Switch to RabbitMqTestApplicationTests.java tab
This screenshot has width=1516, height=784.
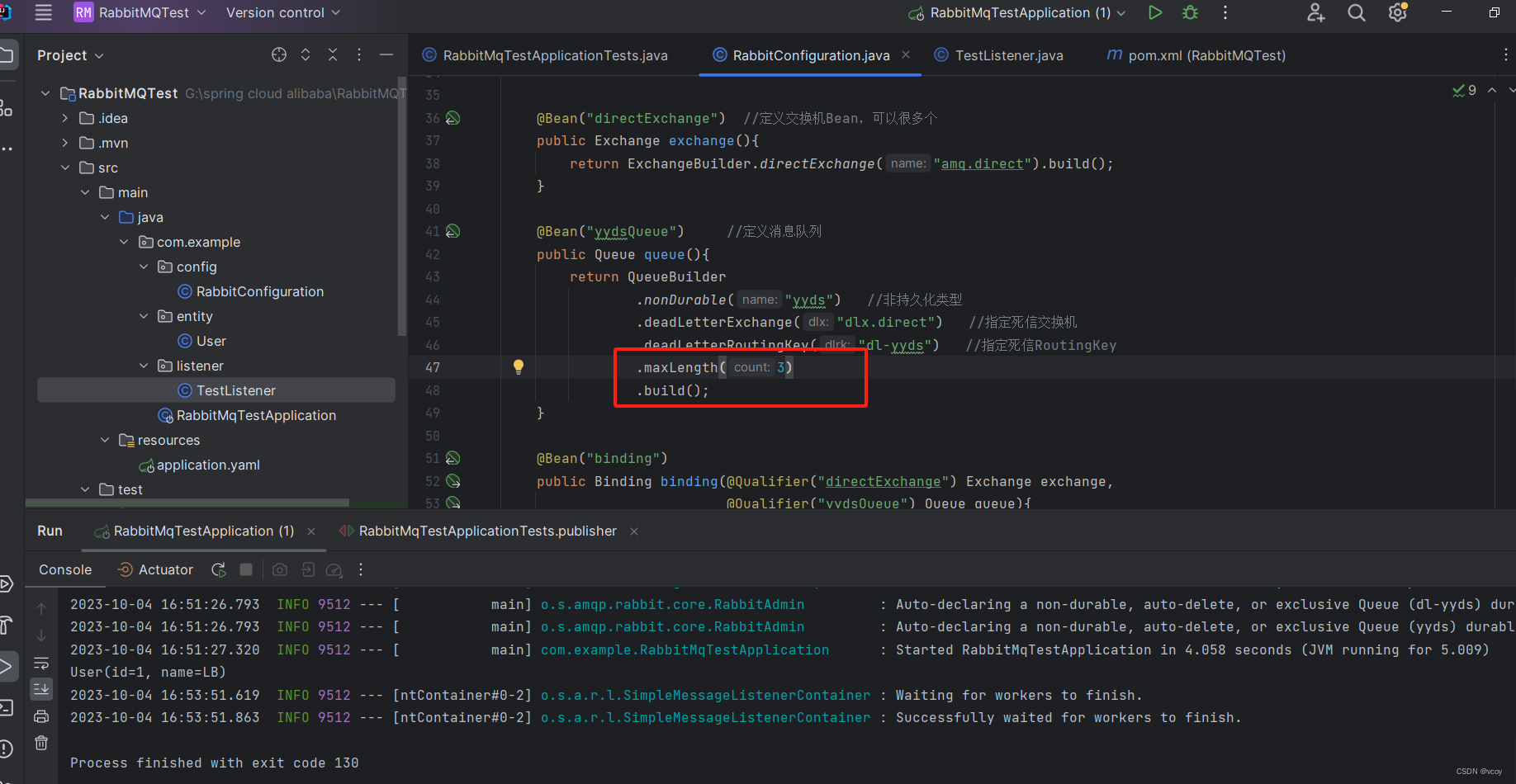[x=545, y=55]
